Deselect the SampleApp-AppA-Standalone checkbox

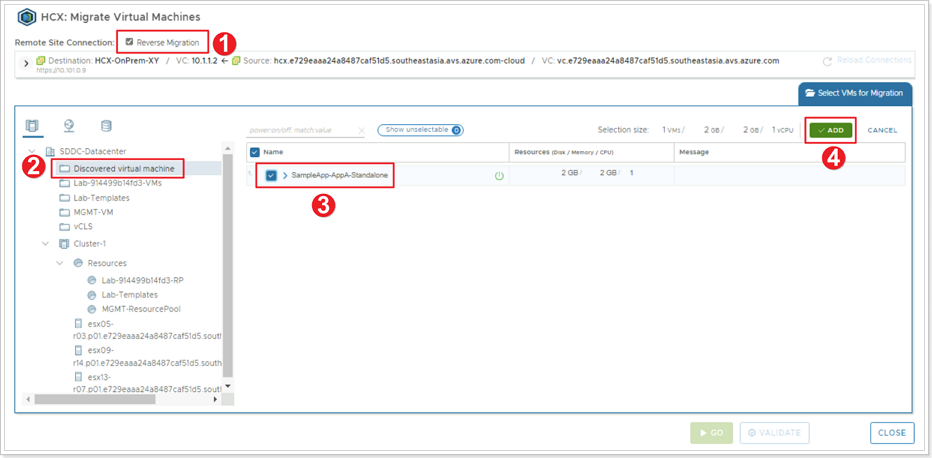271,176
